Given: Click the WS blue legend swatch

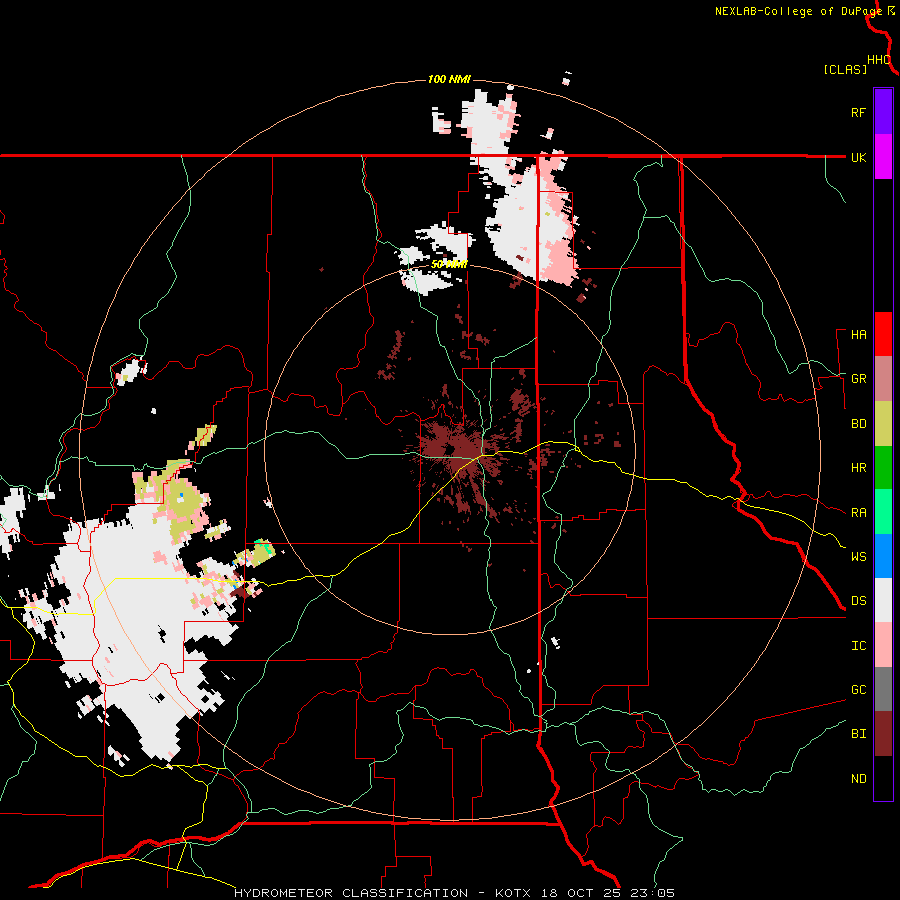Looking at the screenshot, I should [883, 556].
